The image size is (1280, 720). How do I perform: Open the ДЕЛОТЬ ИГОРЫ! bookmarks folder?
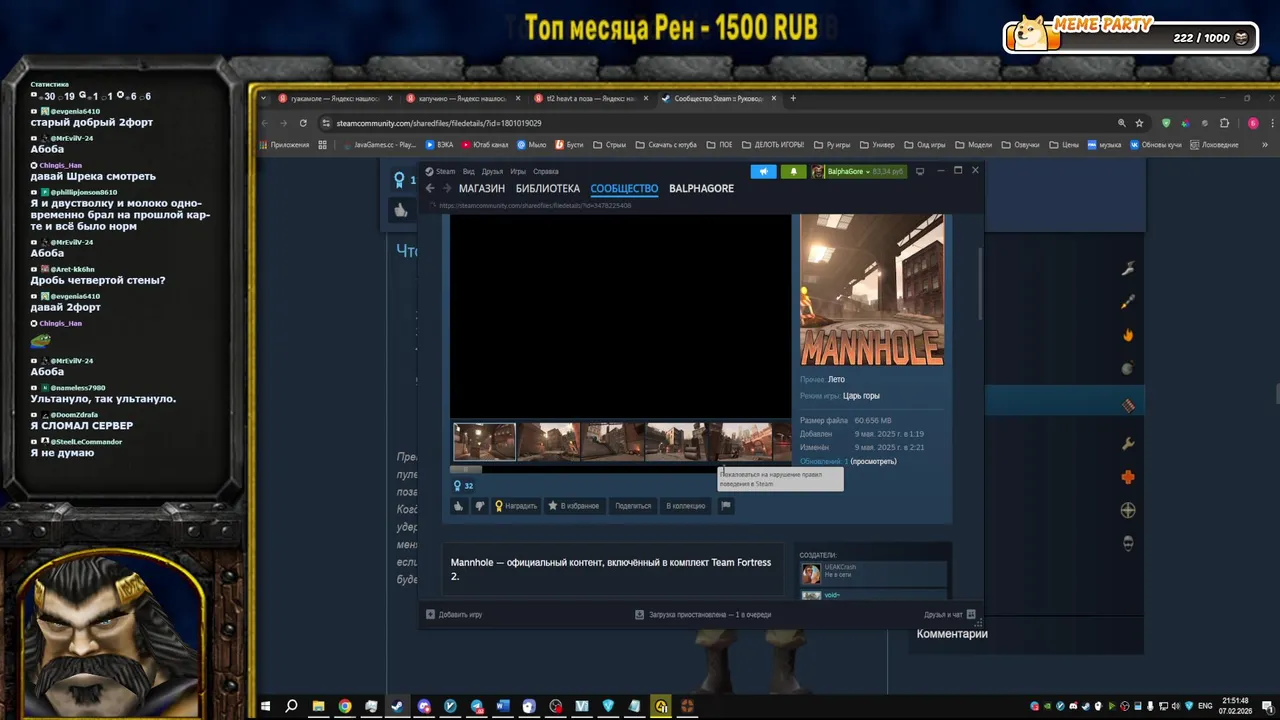(772, 145)
